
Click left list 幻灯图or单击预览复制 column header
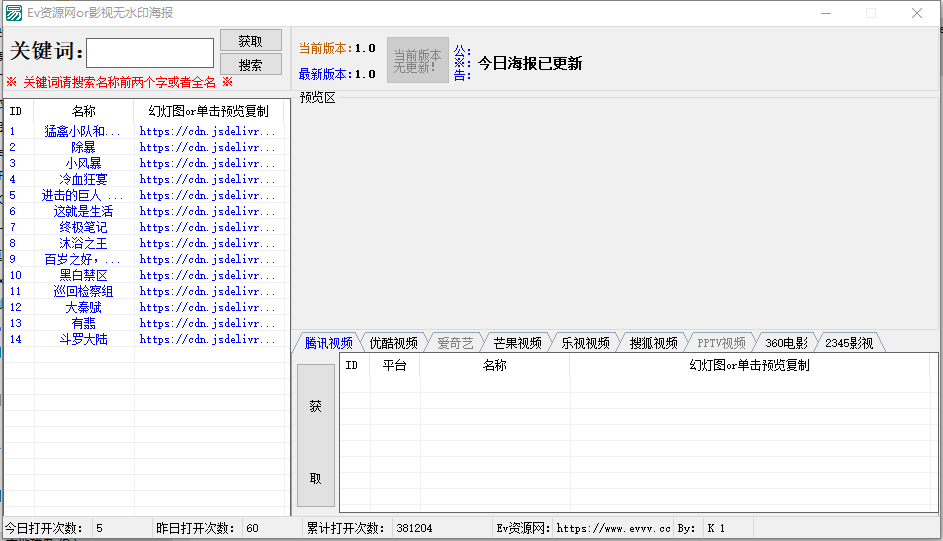point(209,111)
